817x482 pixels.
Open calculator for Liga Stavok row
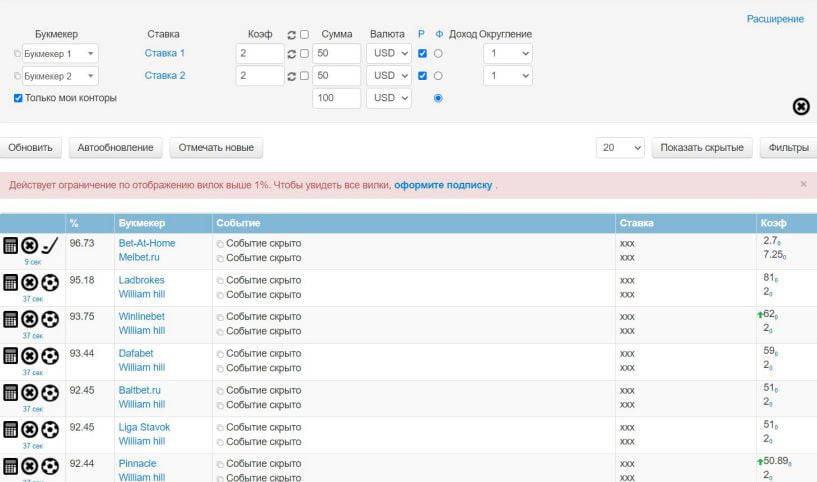coord(10,429)
